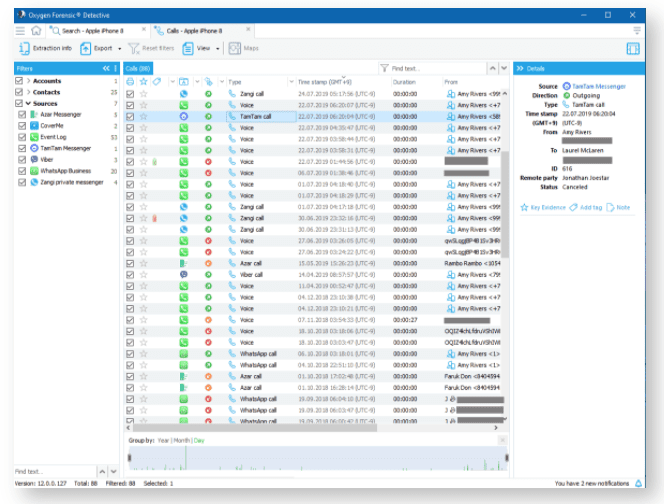The height and width of the screenshot is (504, 664).
Task: Click the Find text field above the table
Action: coord(435,68)
